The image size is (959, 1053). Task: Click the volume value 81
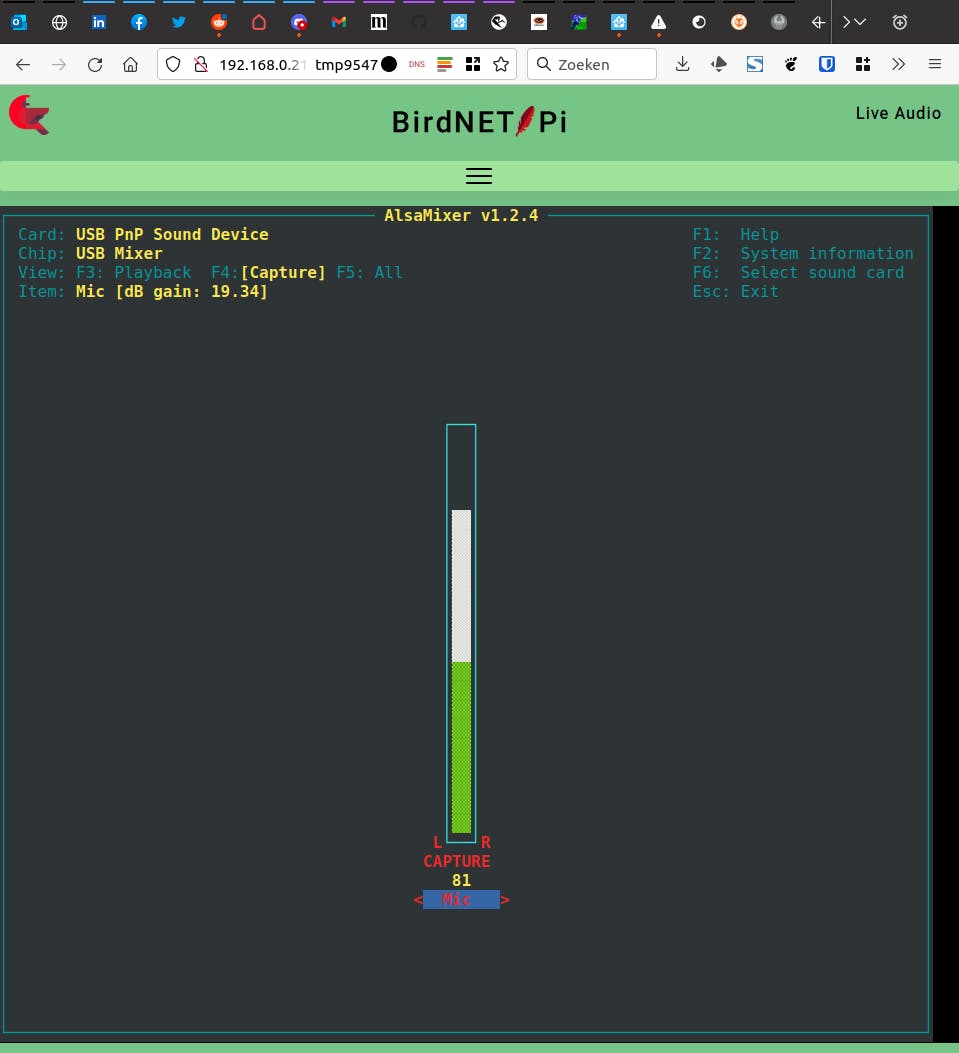(x=461, y=880)
